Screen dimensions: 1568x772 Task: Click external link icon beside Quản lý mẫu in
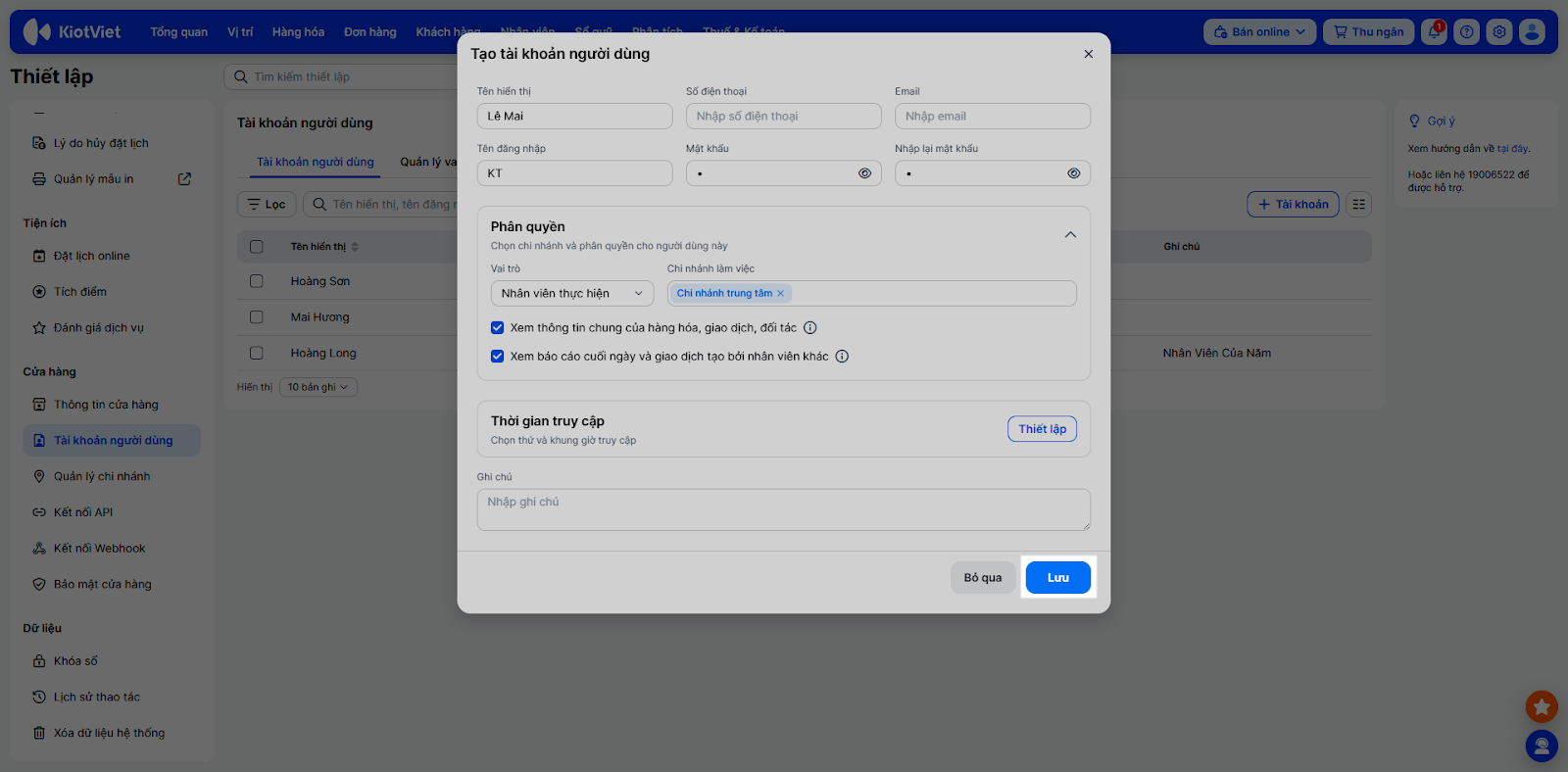tap(184, 179)
